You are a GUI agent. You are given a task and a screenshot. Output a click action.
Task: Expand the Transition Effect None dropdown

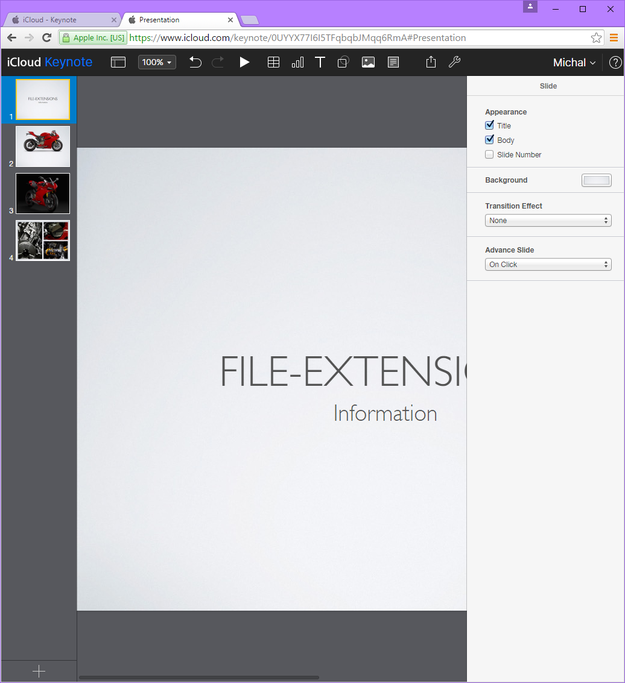click(548, 220)
